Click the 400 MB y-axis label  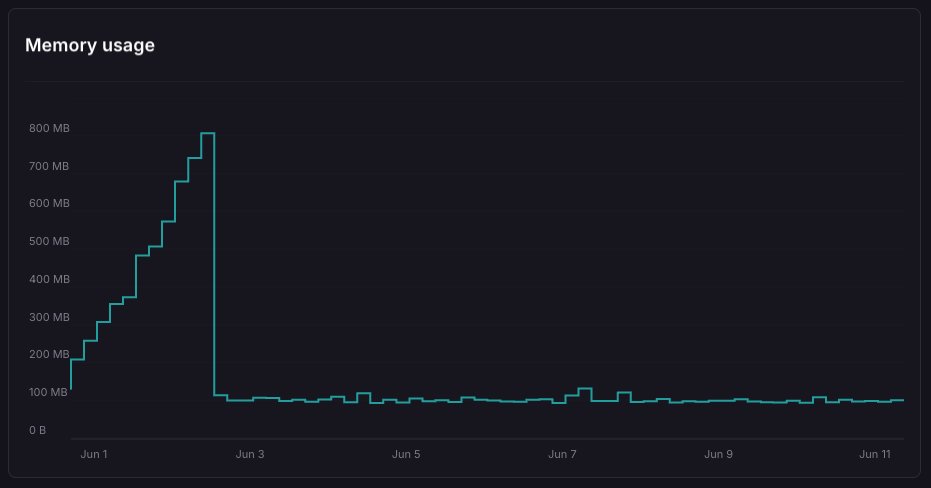(x=49, y=280)
